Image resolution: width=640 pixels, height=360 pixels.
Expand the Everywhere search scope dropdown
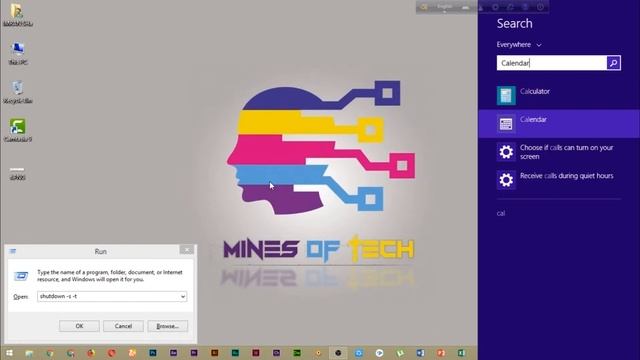pos(519,45)
